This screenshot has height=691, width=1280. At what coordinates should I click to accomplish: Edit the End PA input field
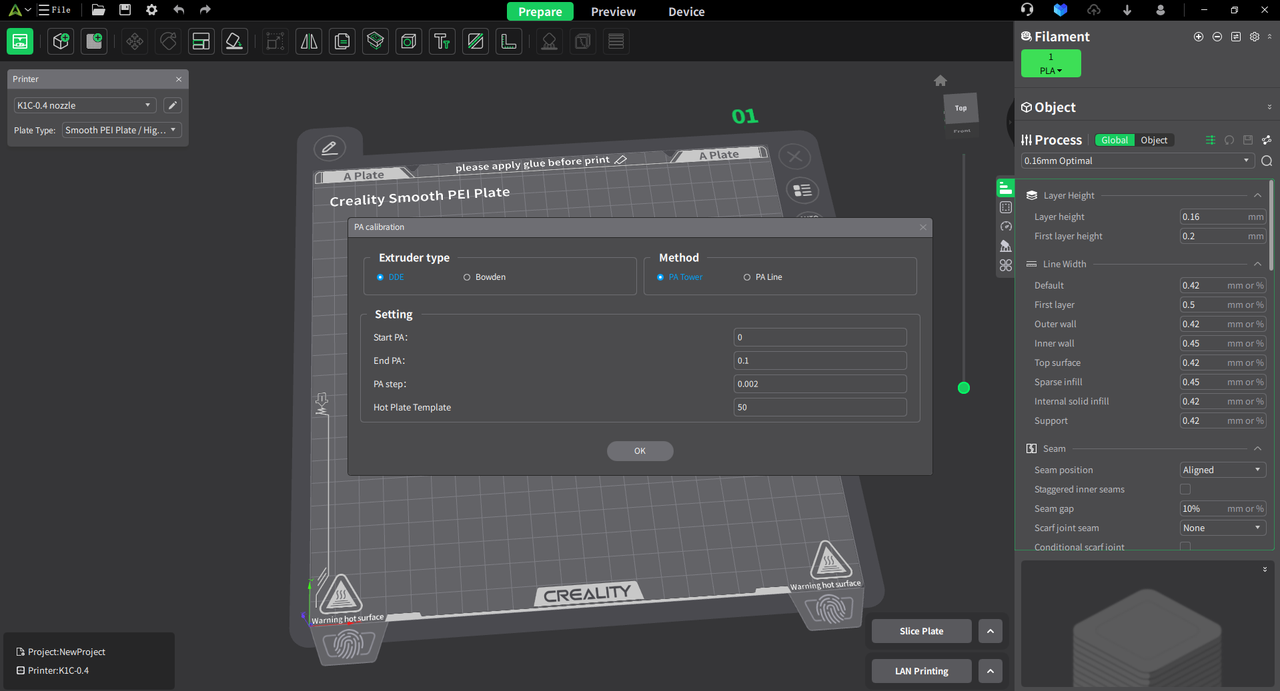(x=820, y=360)
